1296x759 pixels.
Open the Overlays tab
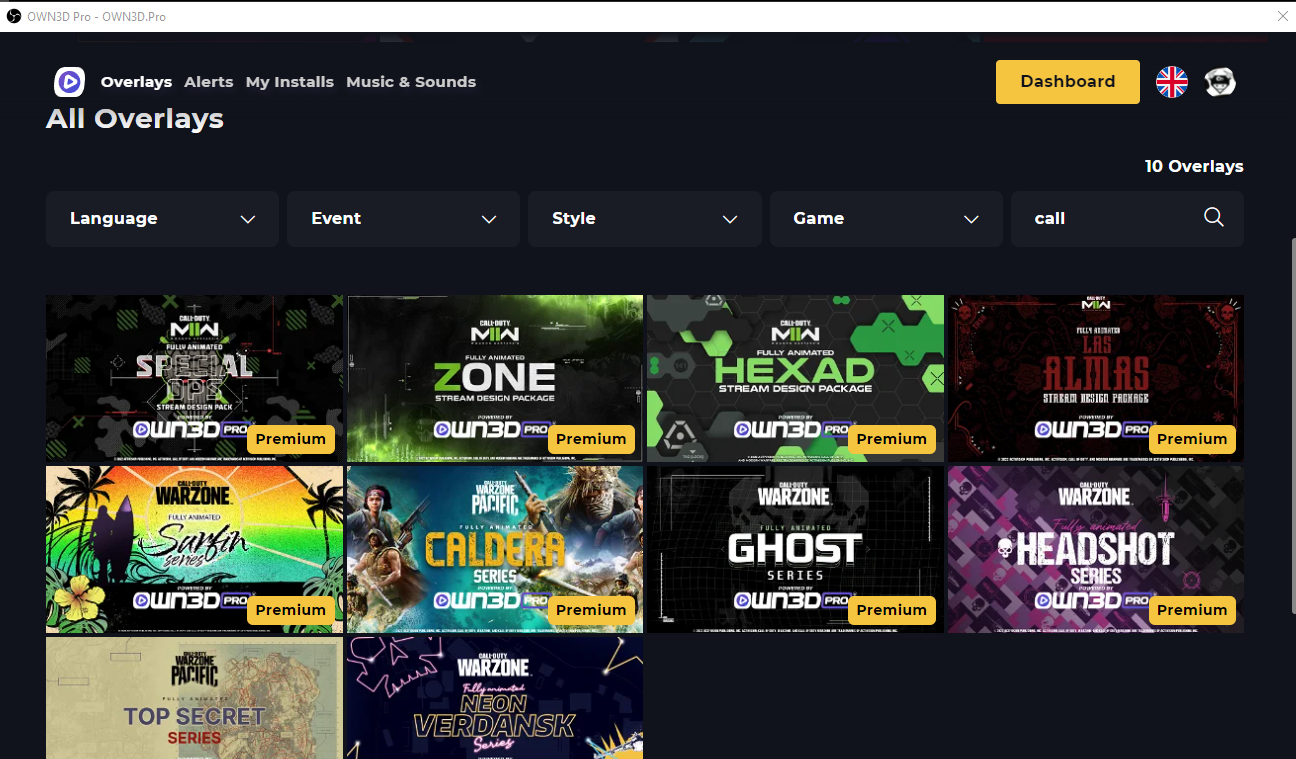coord(136,82)
